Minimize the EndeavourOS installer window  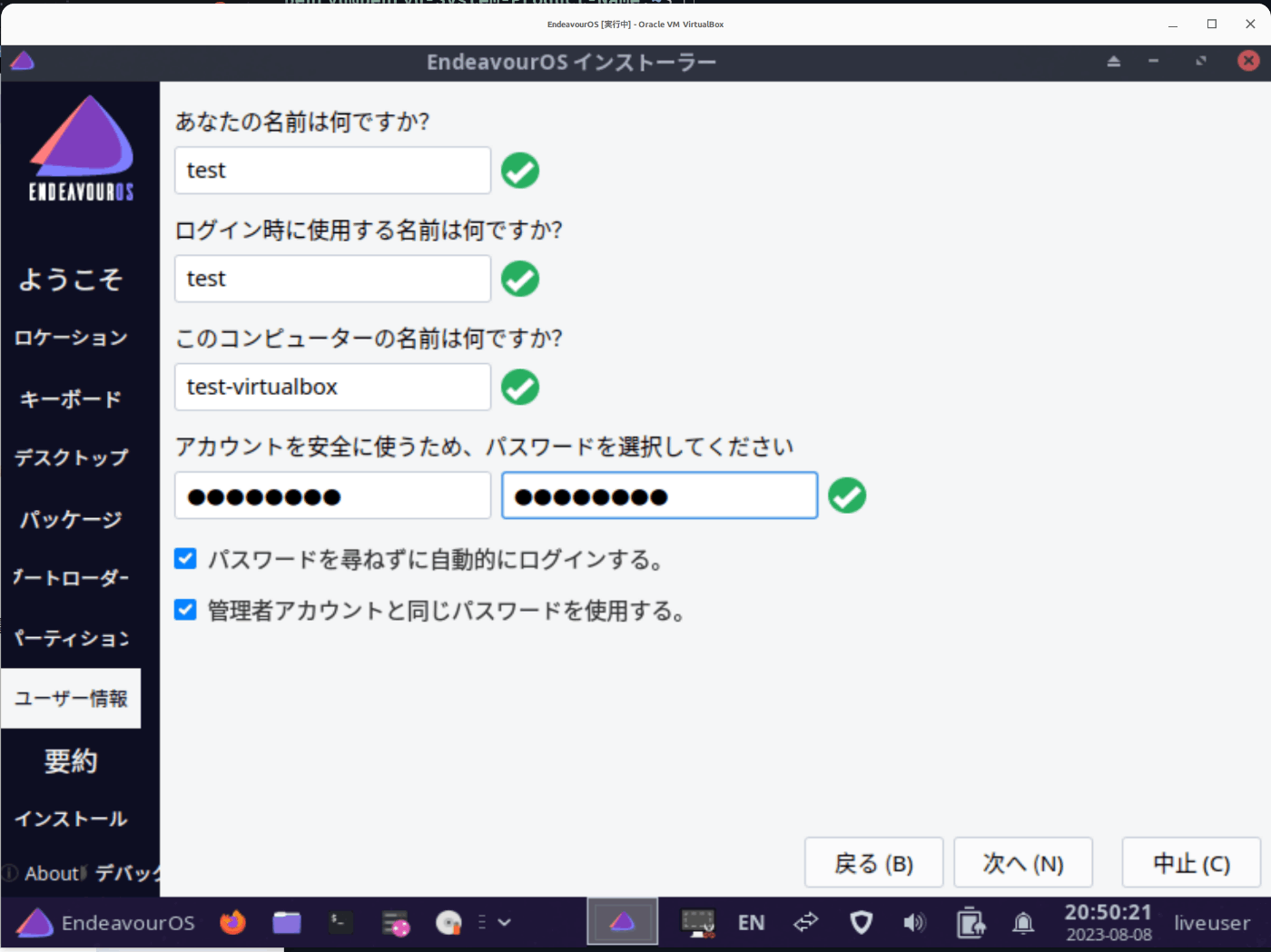point(1154,61)
